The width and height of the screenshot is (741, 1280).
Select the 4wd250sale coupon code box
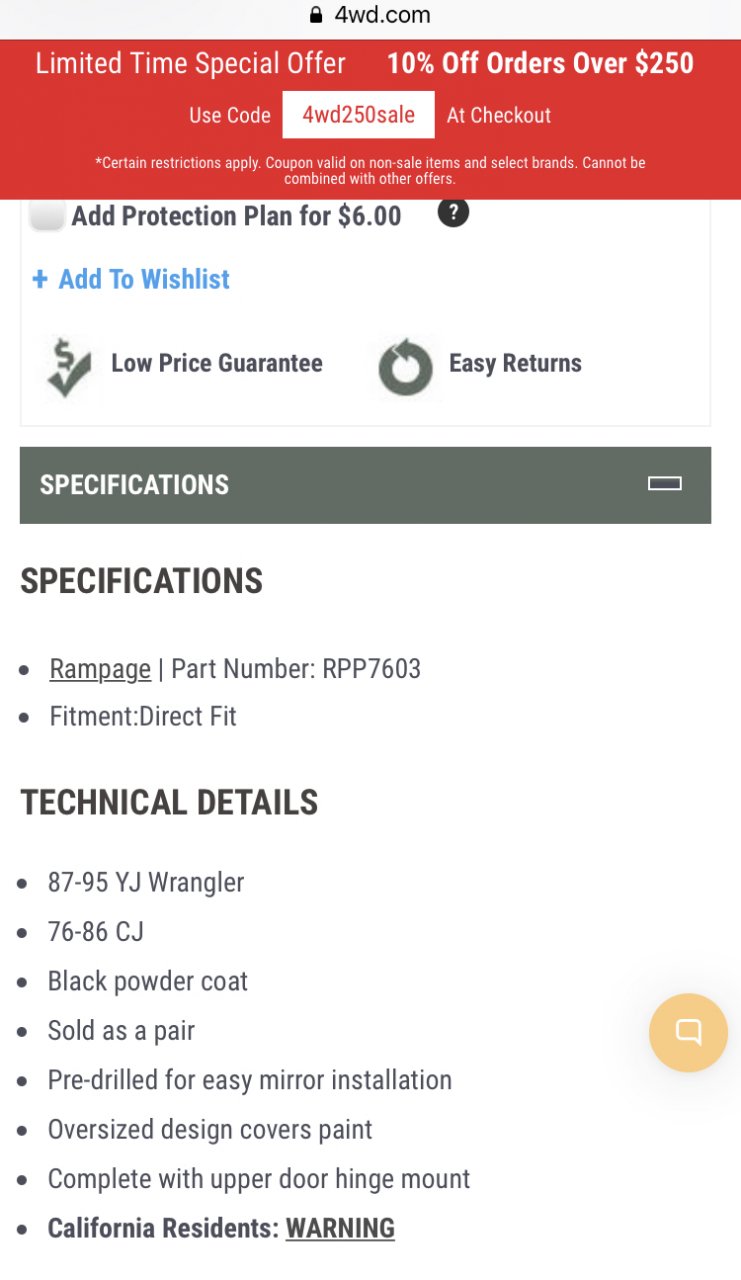pyautogui.click(x=358, y=115)
